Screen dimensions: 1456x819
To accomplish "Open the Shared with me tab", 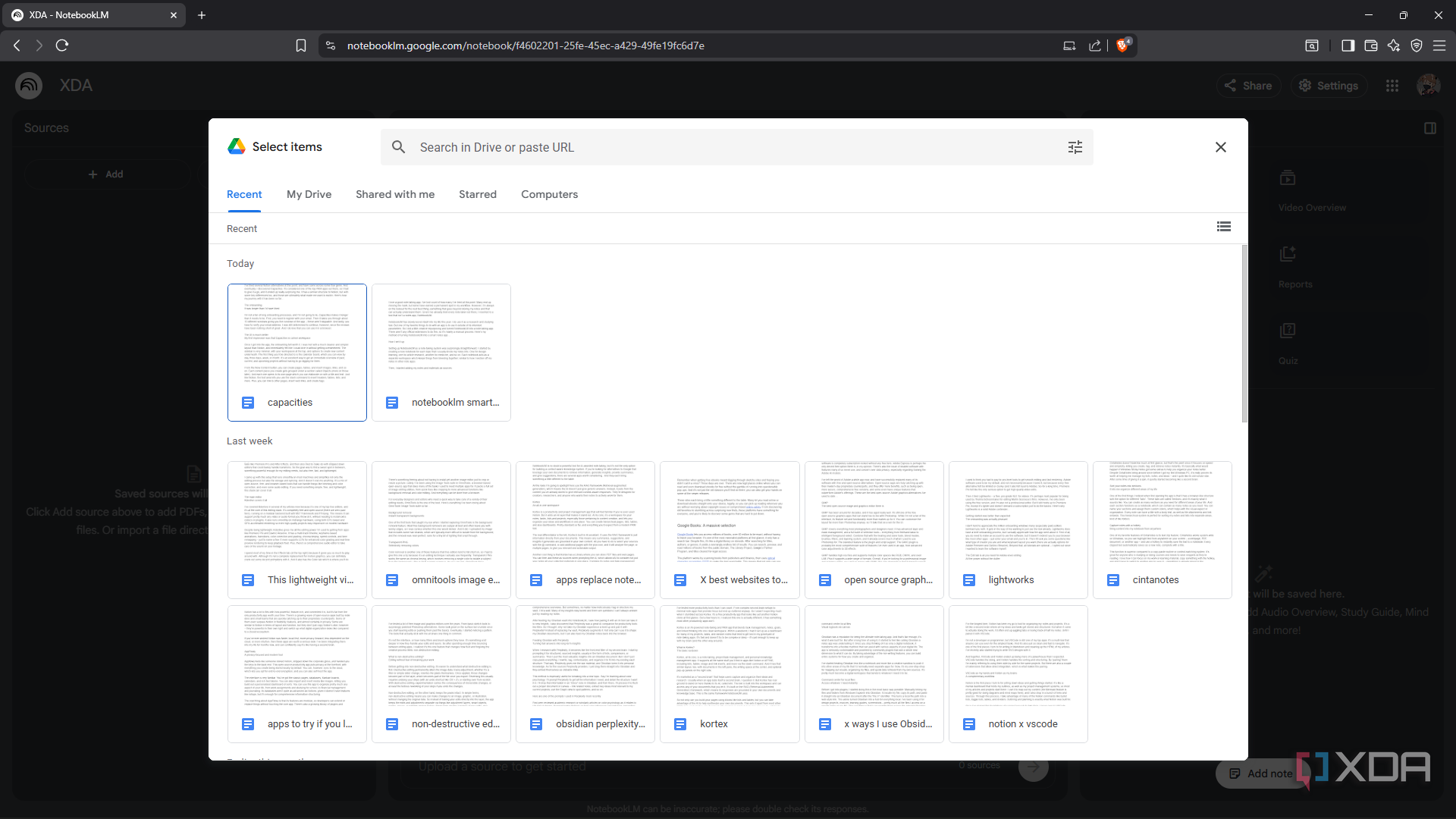I will 395,194.
